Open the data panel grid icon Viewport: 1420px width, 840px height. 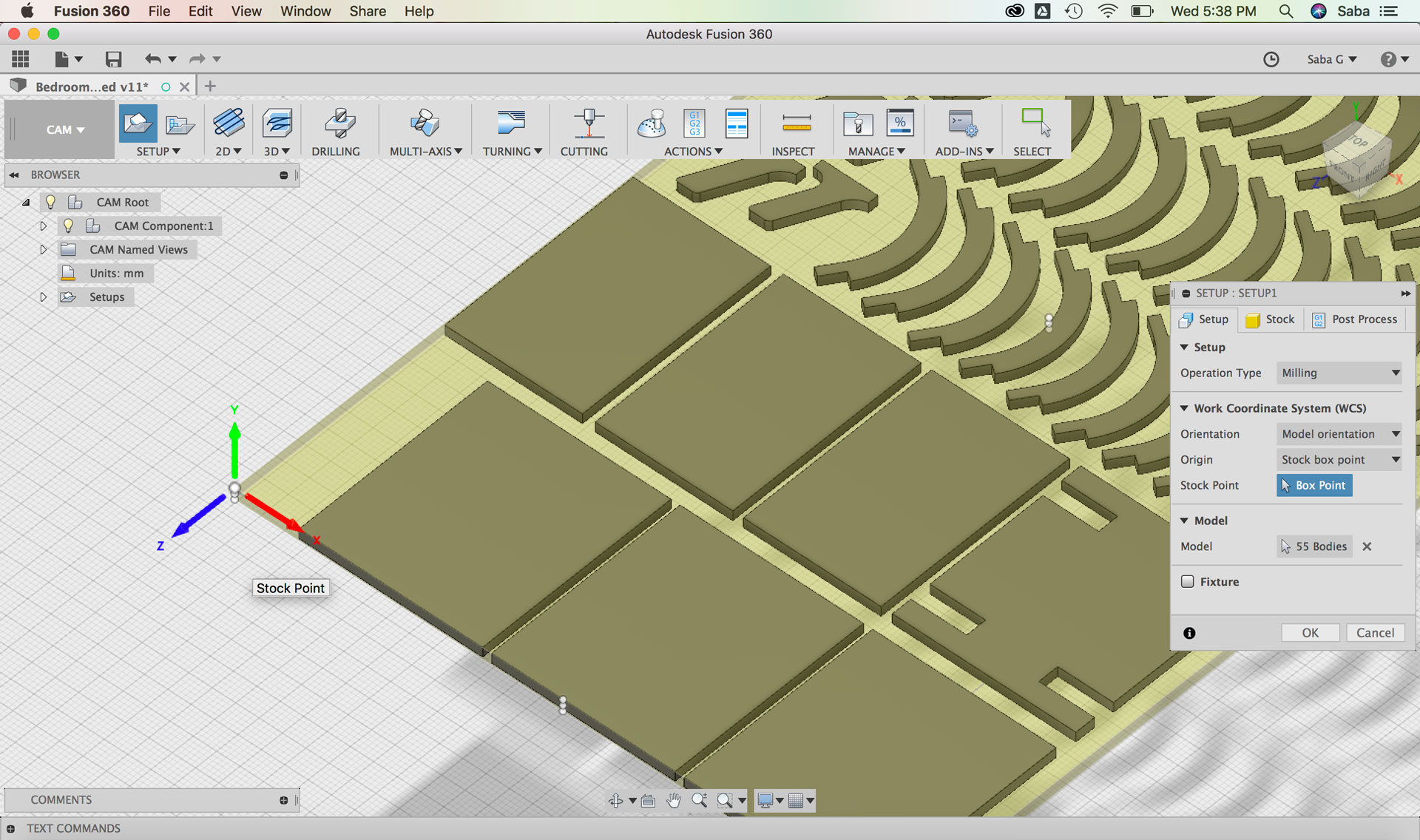click(x=21, y=59)
